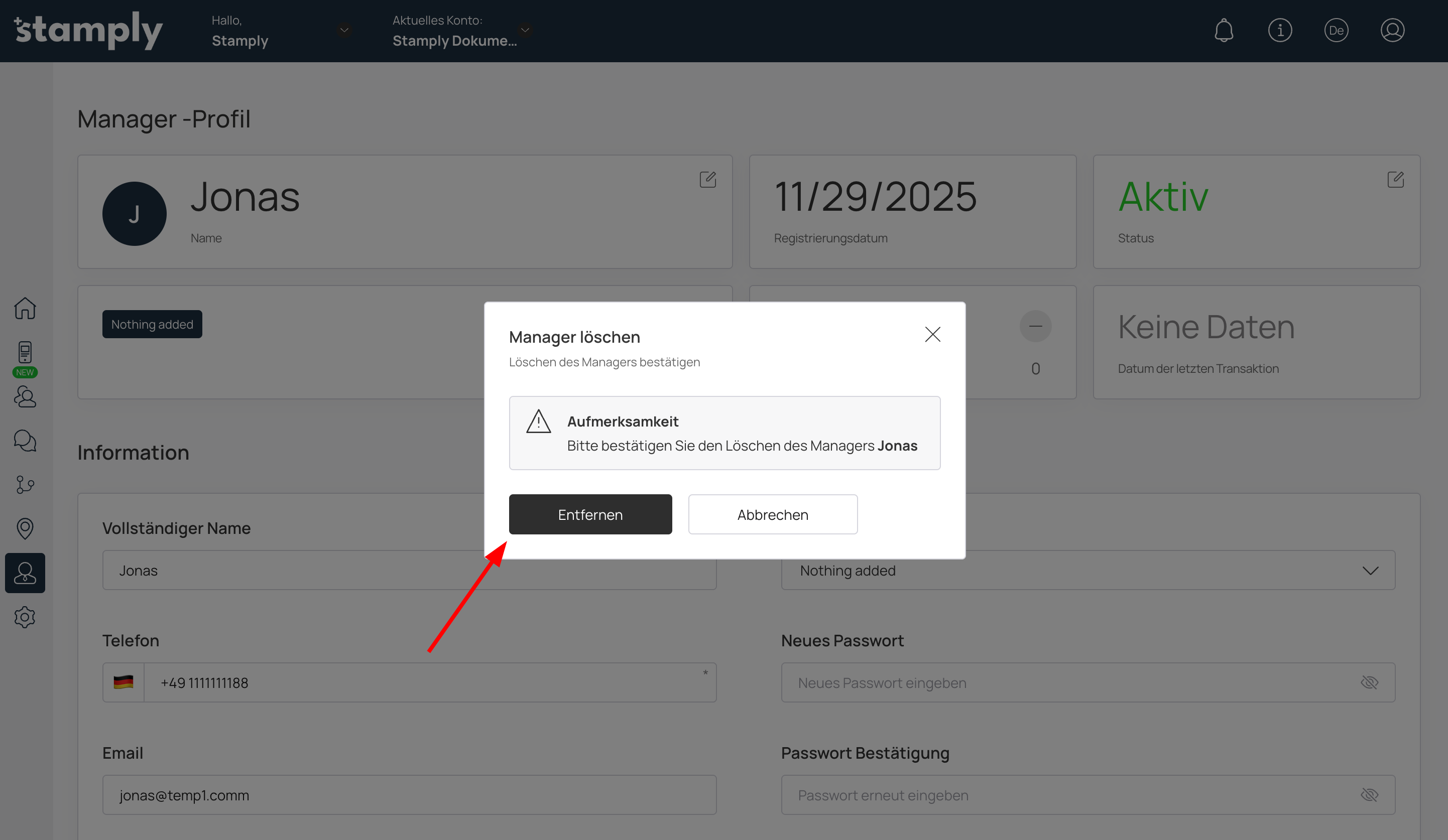This screenshot has height=840, width=1448.
Task: Go to Home in the sidebar
Action: point(25,308)
